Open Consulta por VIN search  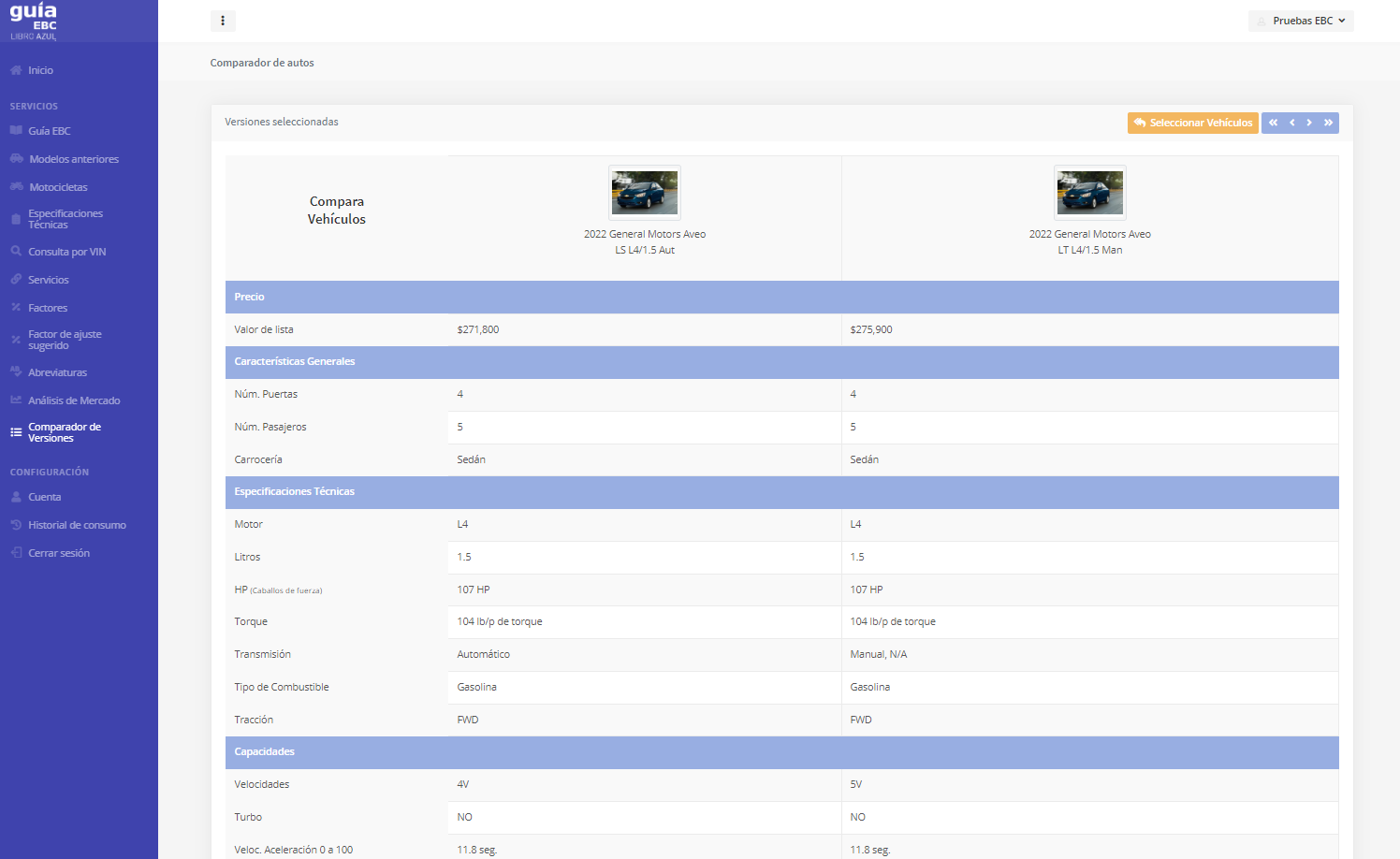[x=66, y=252]
